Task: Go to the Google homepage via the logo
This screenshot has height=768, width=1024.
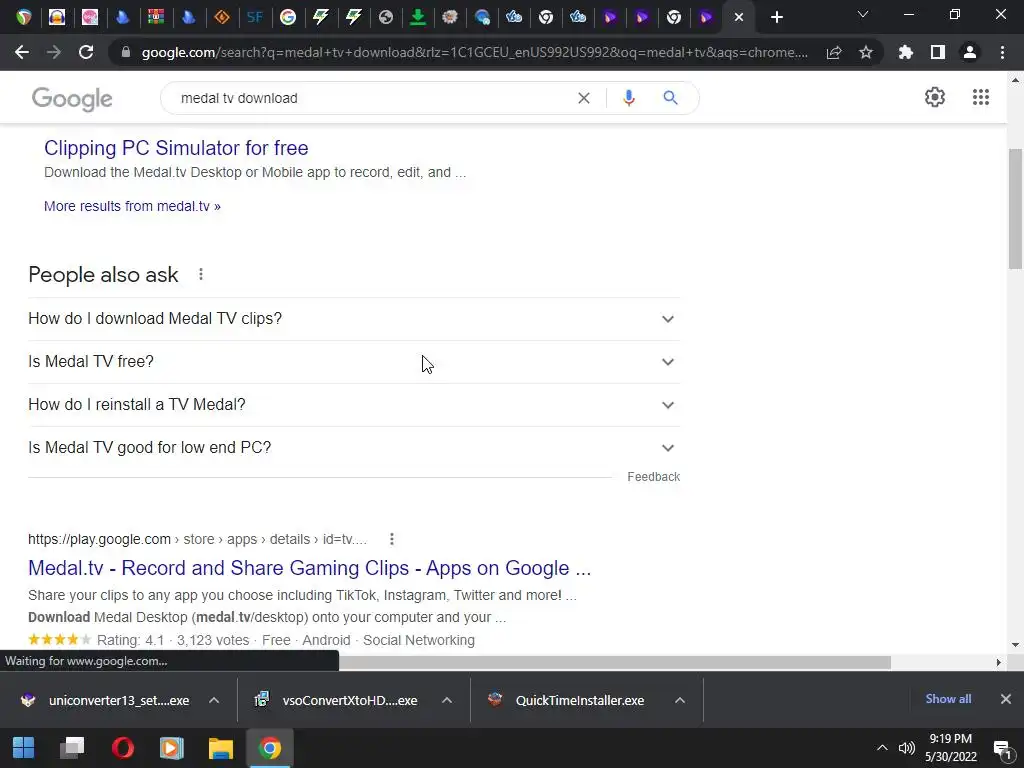Action: tap(72, 99)
